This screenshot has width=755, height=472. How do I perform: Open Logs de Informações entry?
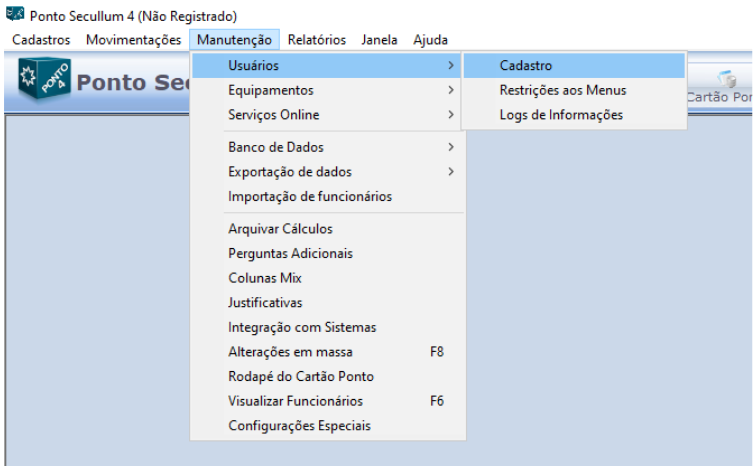coord(561,115)
